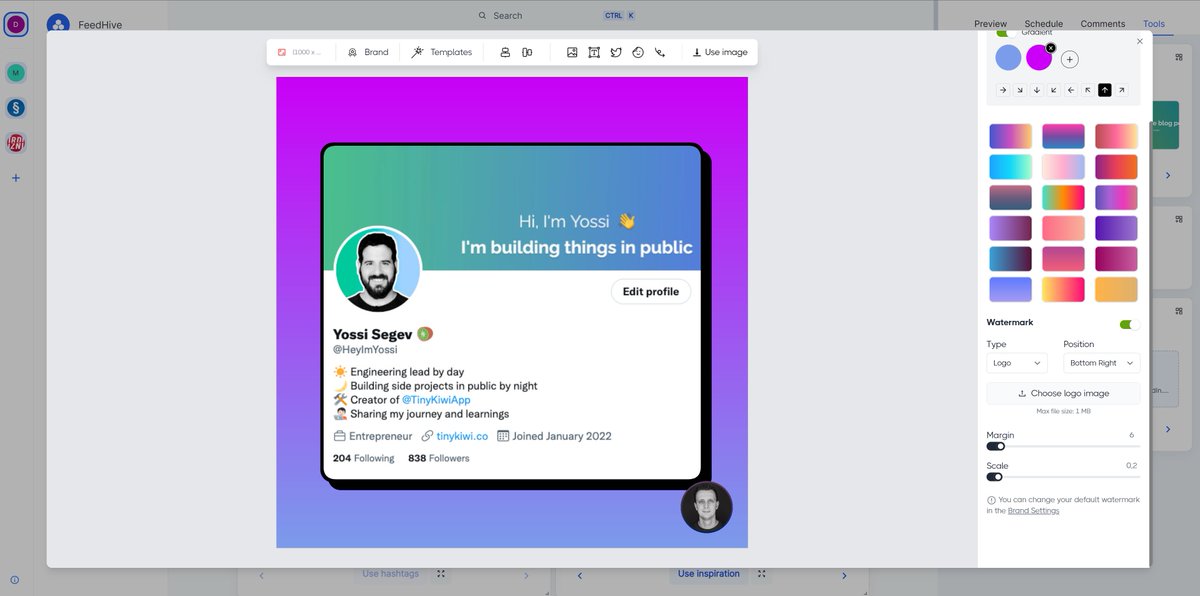1200x596 pixels.
Task: Go to previous inspiration with left chevron
Action: click(580, 576)
